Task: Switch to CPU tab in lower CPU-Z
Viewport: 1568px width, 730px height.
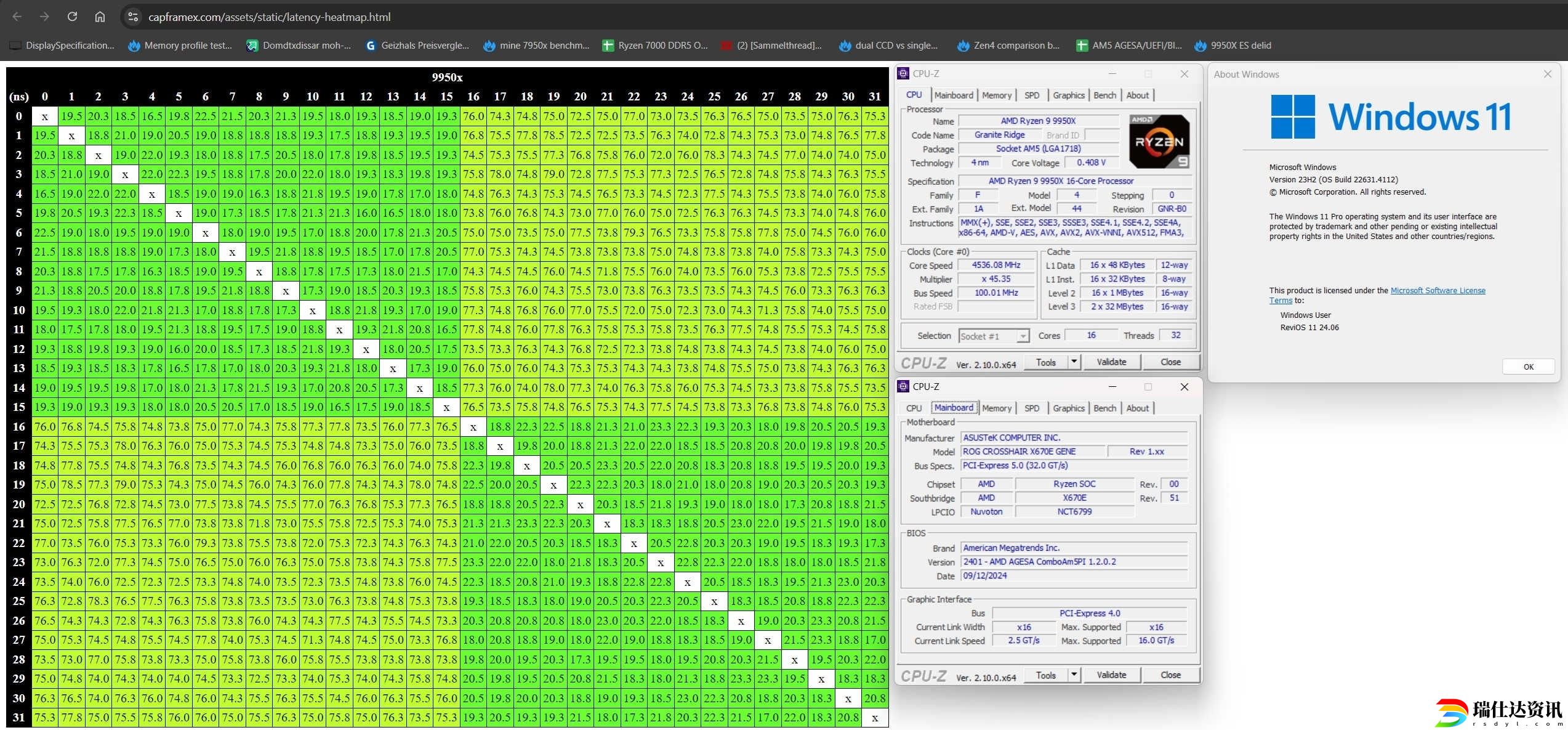Action: (914, 408)
